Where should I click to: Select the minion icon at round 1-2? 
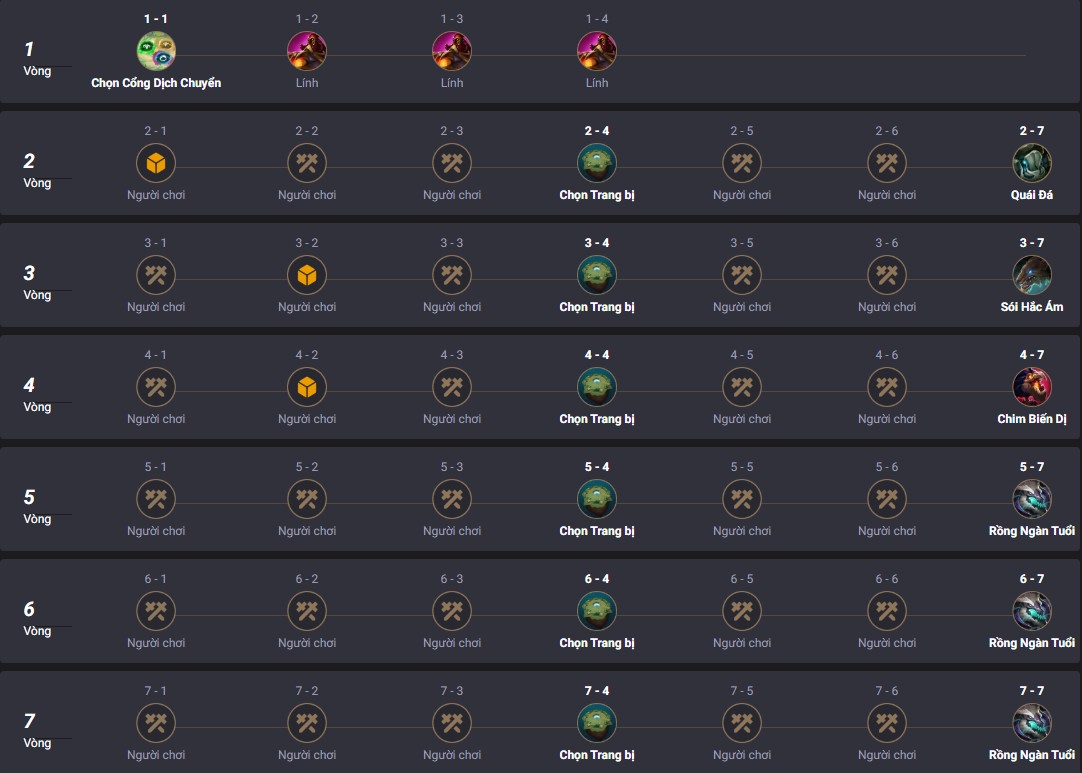click(x=307, y=51)
